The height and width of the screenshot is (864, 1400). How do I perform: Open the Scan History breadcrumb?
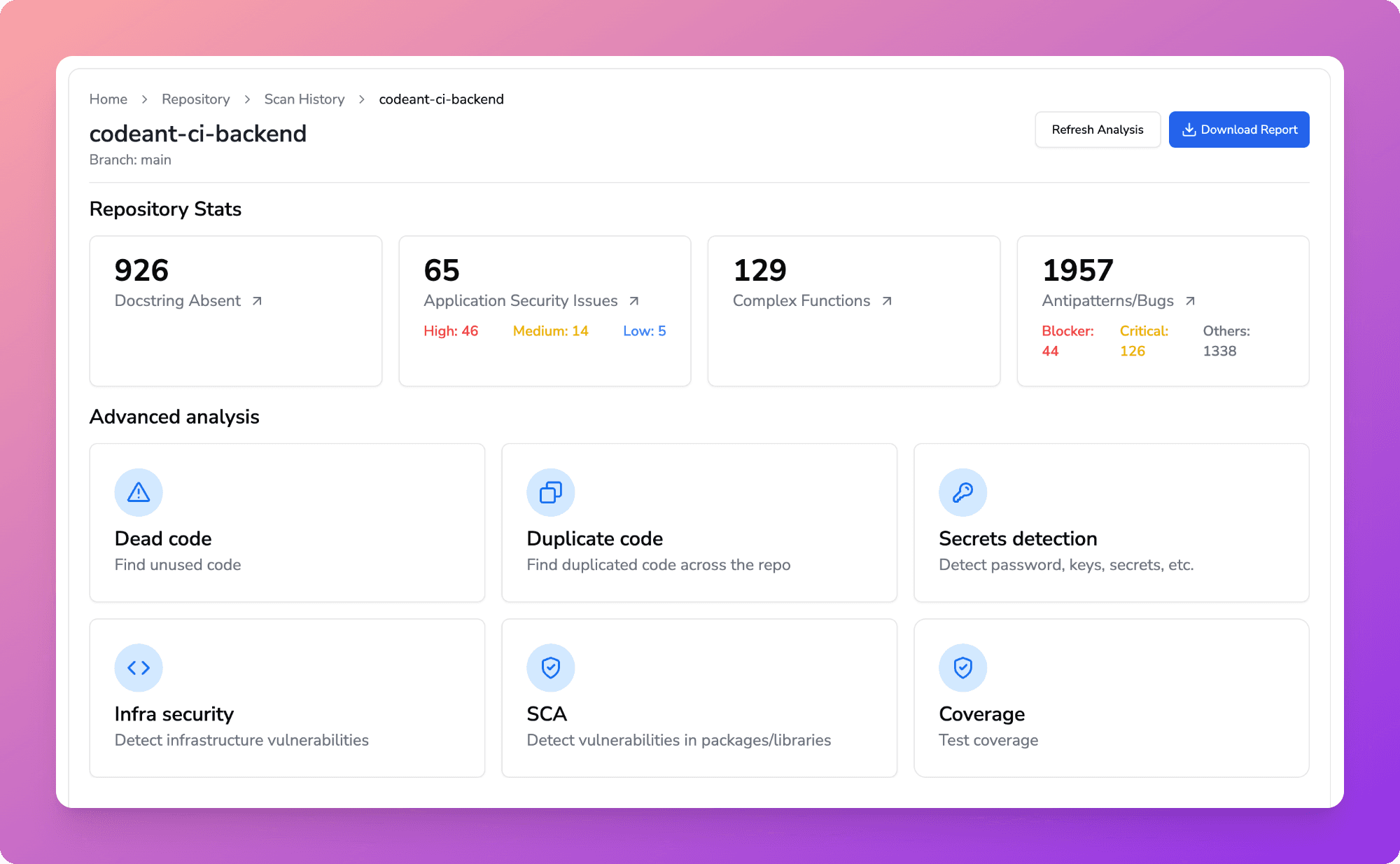point(304,99)
